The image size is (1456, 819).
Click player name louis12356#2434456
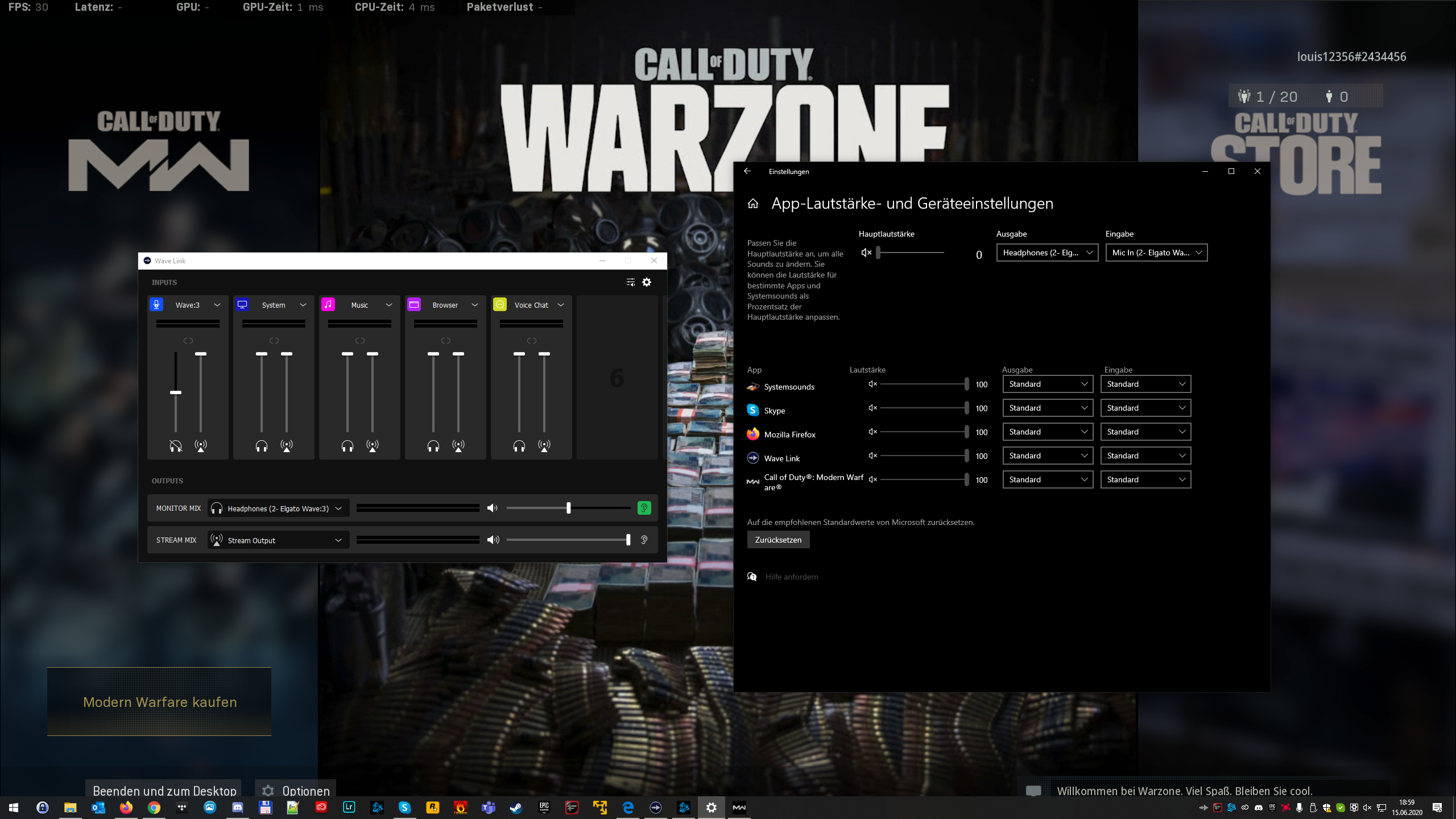(x=1351, y=57)
